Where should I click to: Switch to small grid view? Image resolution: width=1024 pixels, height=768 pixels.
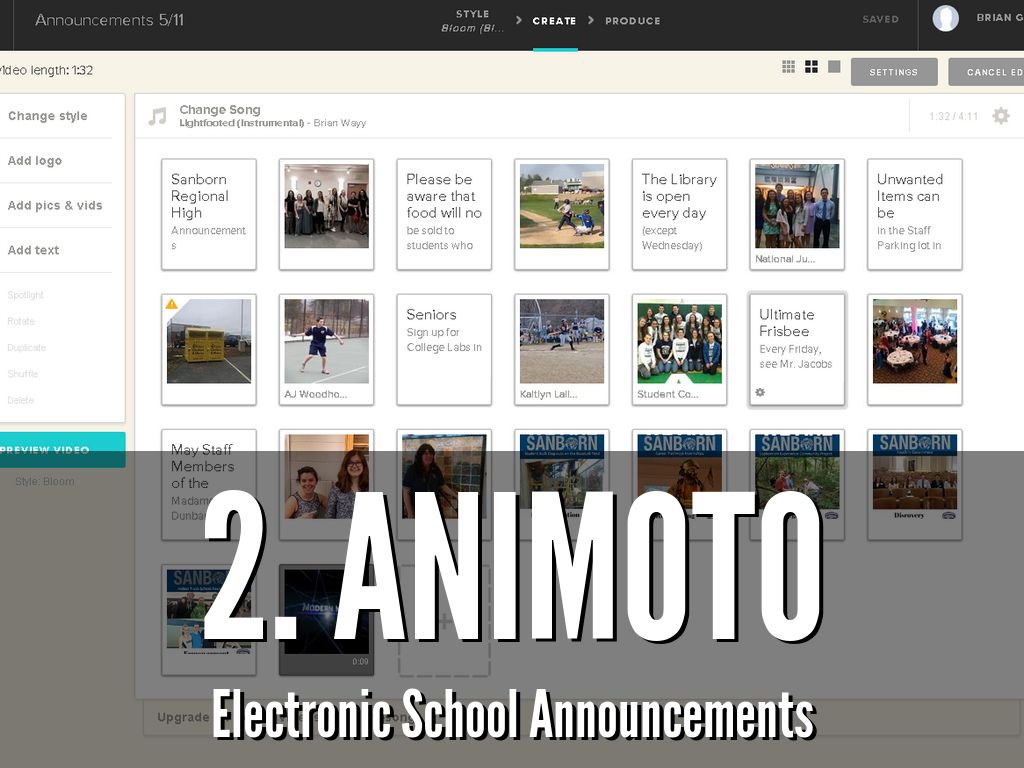788,67
